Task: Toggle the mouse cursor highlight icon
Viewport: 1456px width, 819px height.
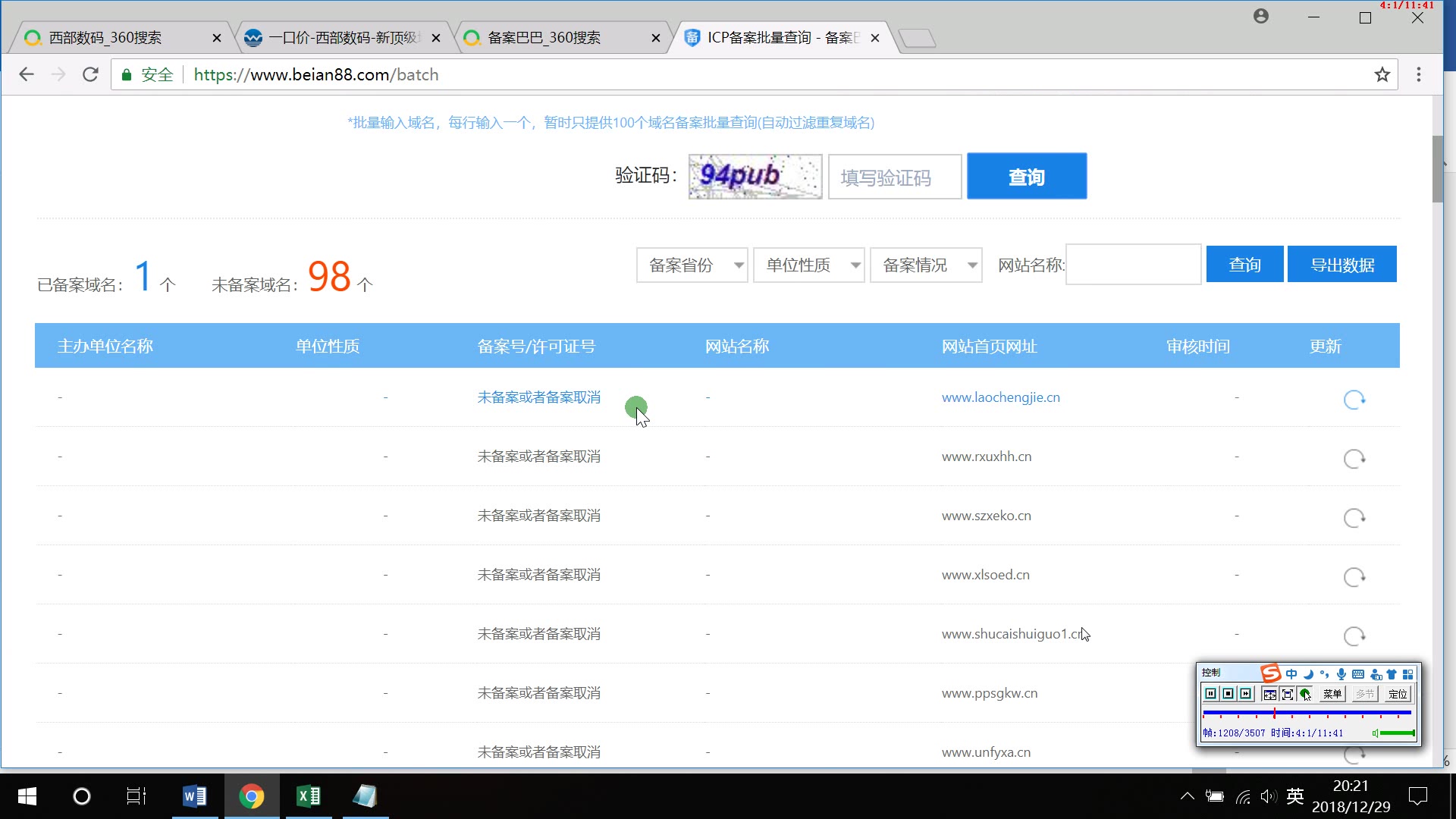Action: point(1304,694)
